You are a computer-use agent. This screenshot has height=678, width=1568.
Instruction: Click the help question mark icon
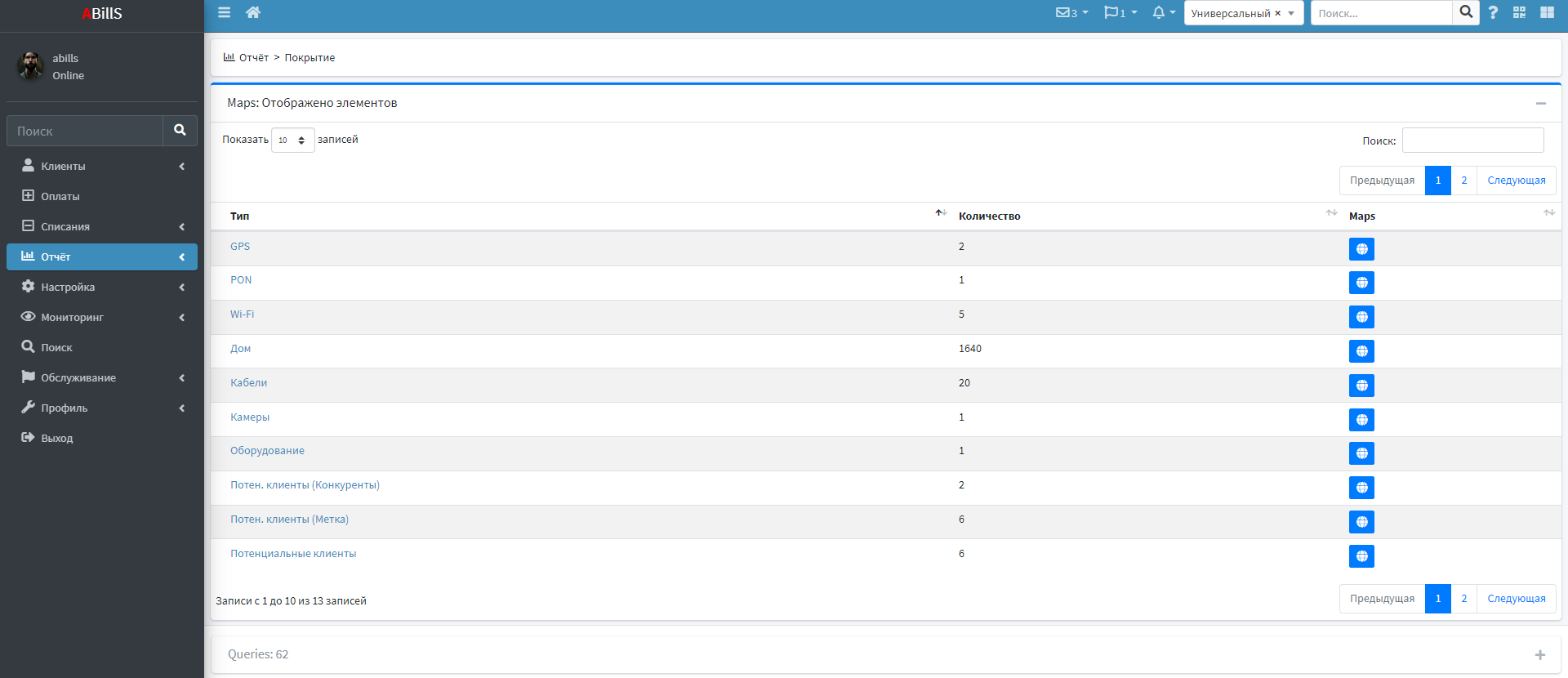(1493, 12)
